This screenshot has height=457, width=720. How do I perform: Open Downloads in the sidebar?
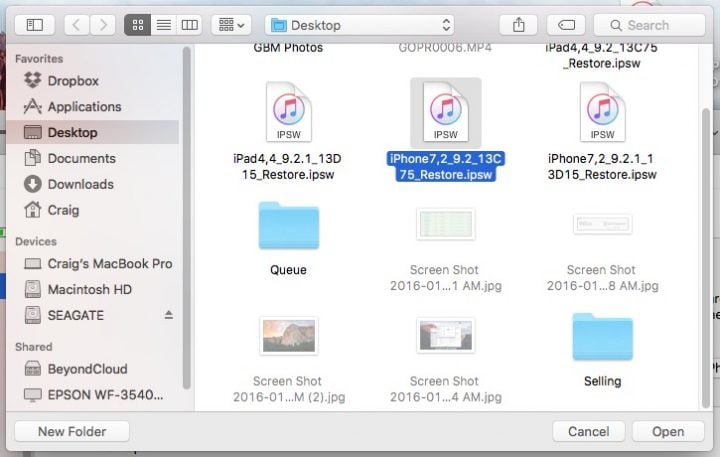coord(92,184)
